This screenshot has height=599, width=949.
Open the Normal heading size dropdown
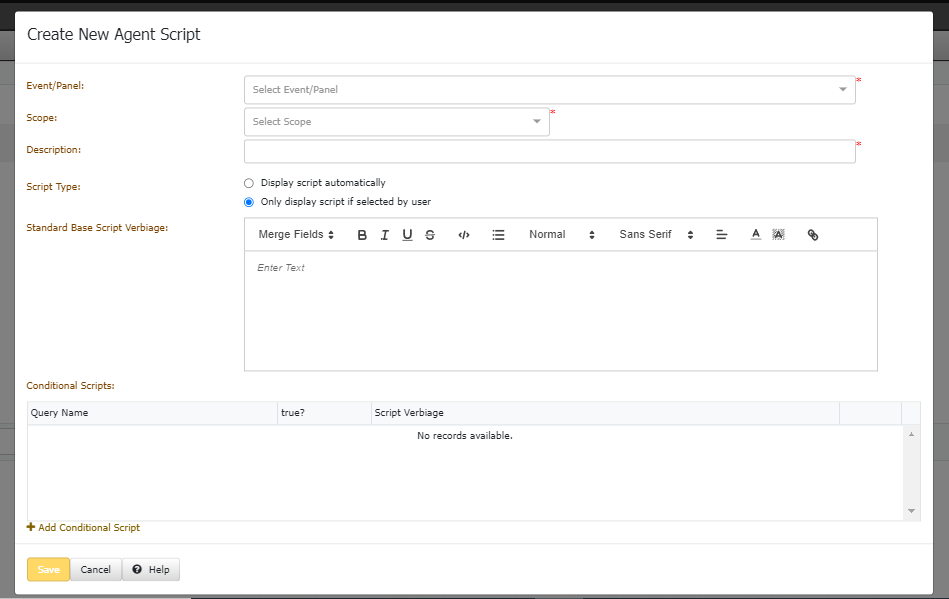click(561, 235)
